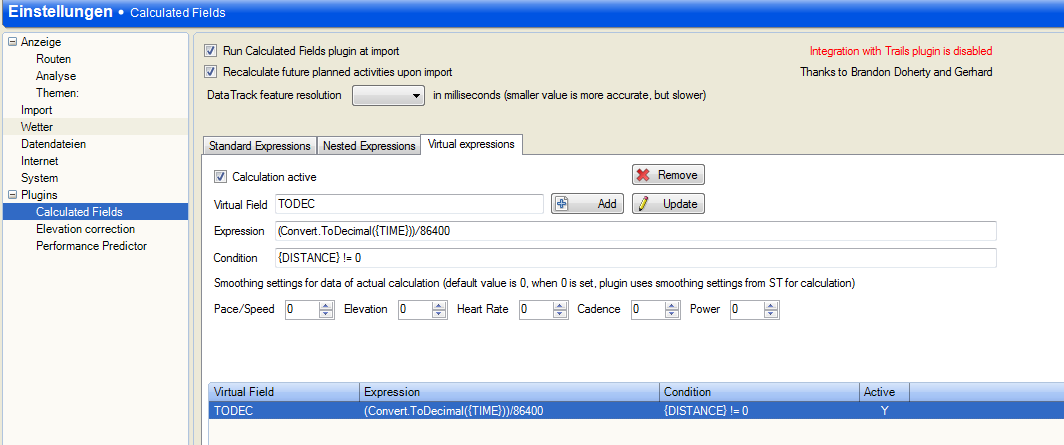Disable Run Calculated Fields plugin at import
This screenshot has height=445, width=1064.
tap(211, 51)
